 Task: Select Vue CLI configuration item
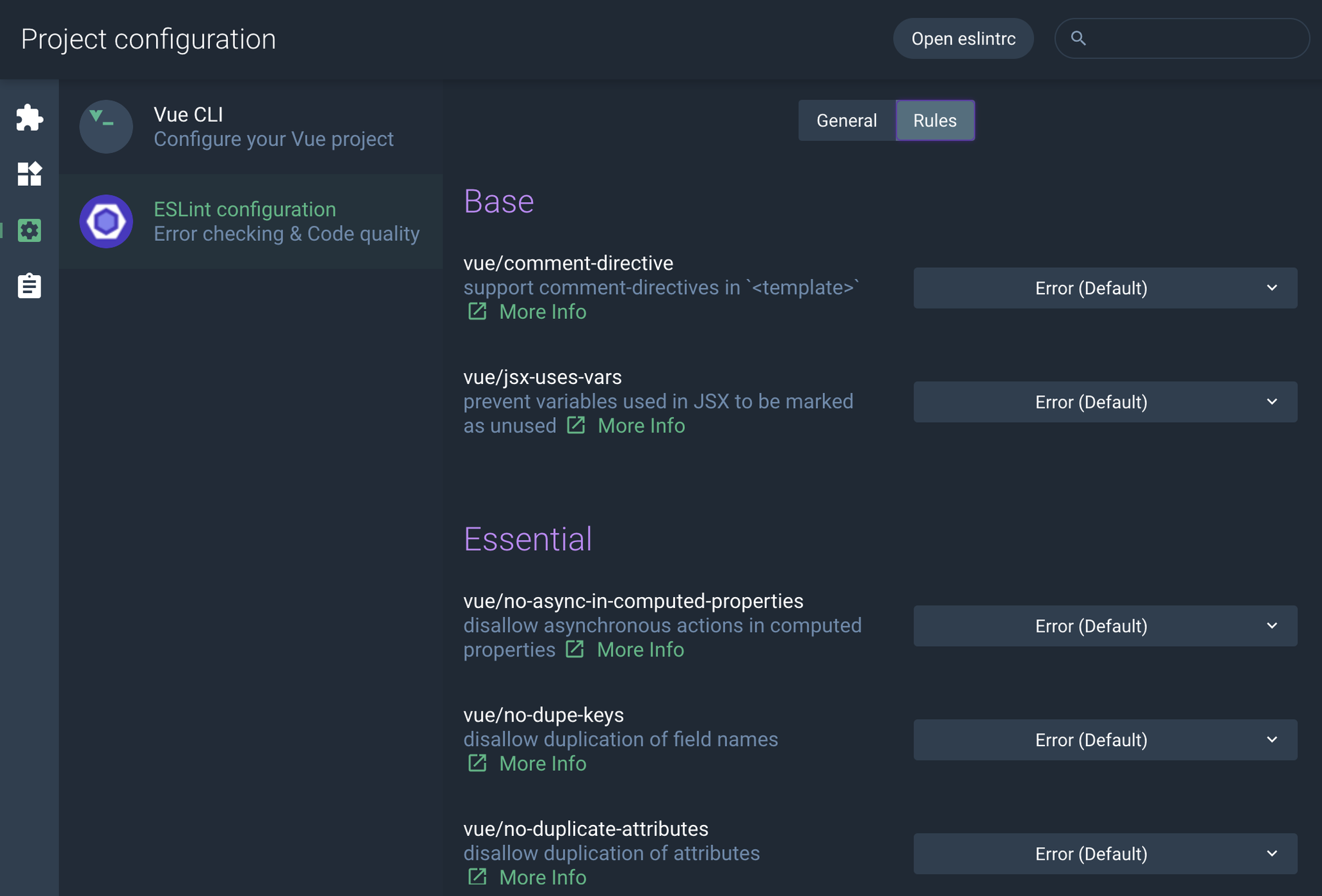(251, 127)
